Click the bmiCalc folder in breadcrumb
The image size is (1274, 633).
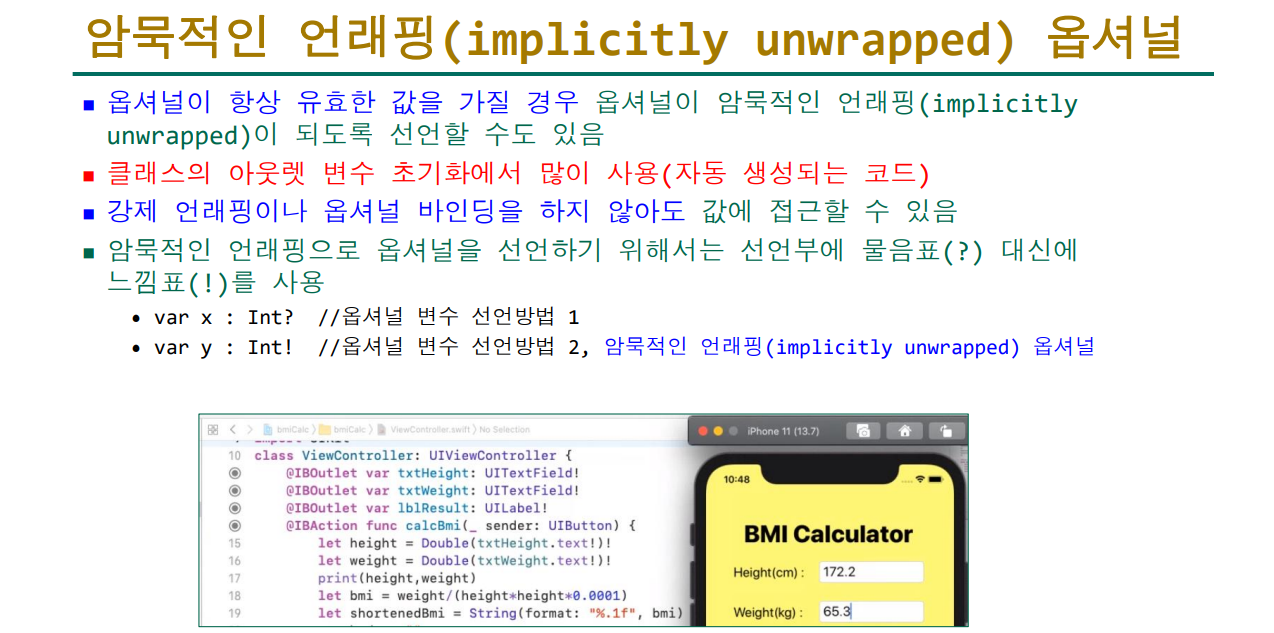(325, 430)
